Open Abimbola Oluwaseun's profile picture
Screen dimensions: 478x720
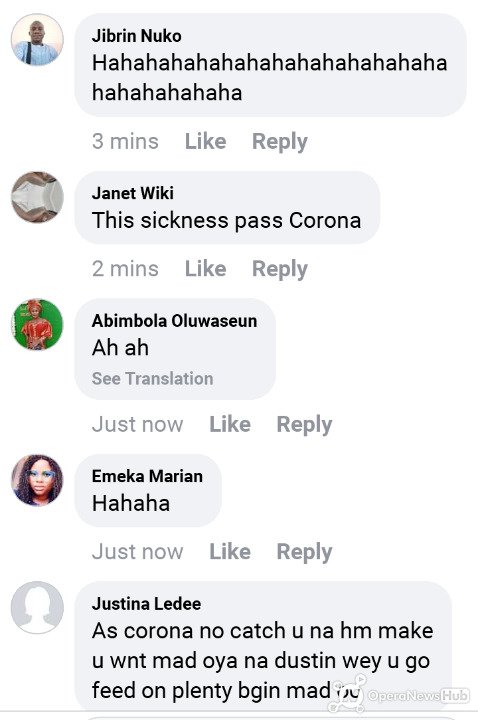(37, 325)
